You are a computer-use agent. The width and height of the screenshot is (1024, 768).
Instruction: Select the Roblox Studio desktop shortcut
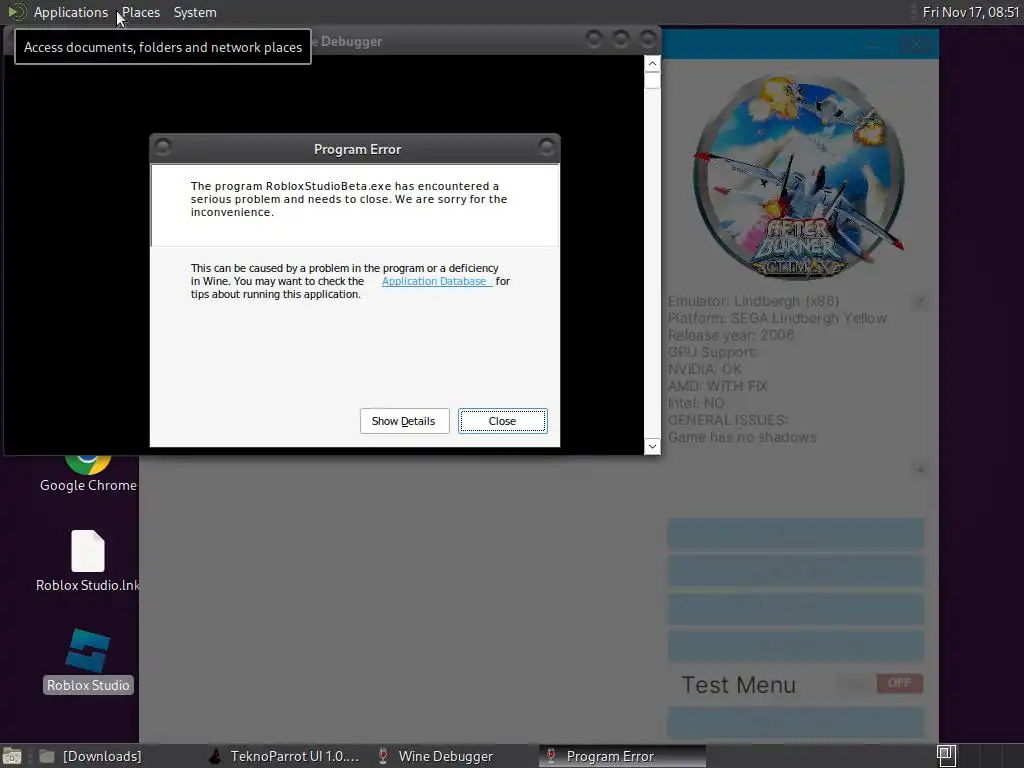pos(88,662)
